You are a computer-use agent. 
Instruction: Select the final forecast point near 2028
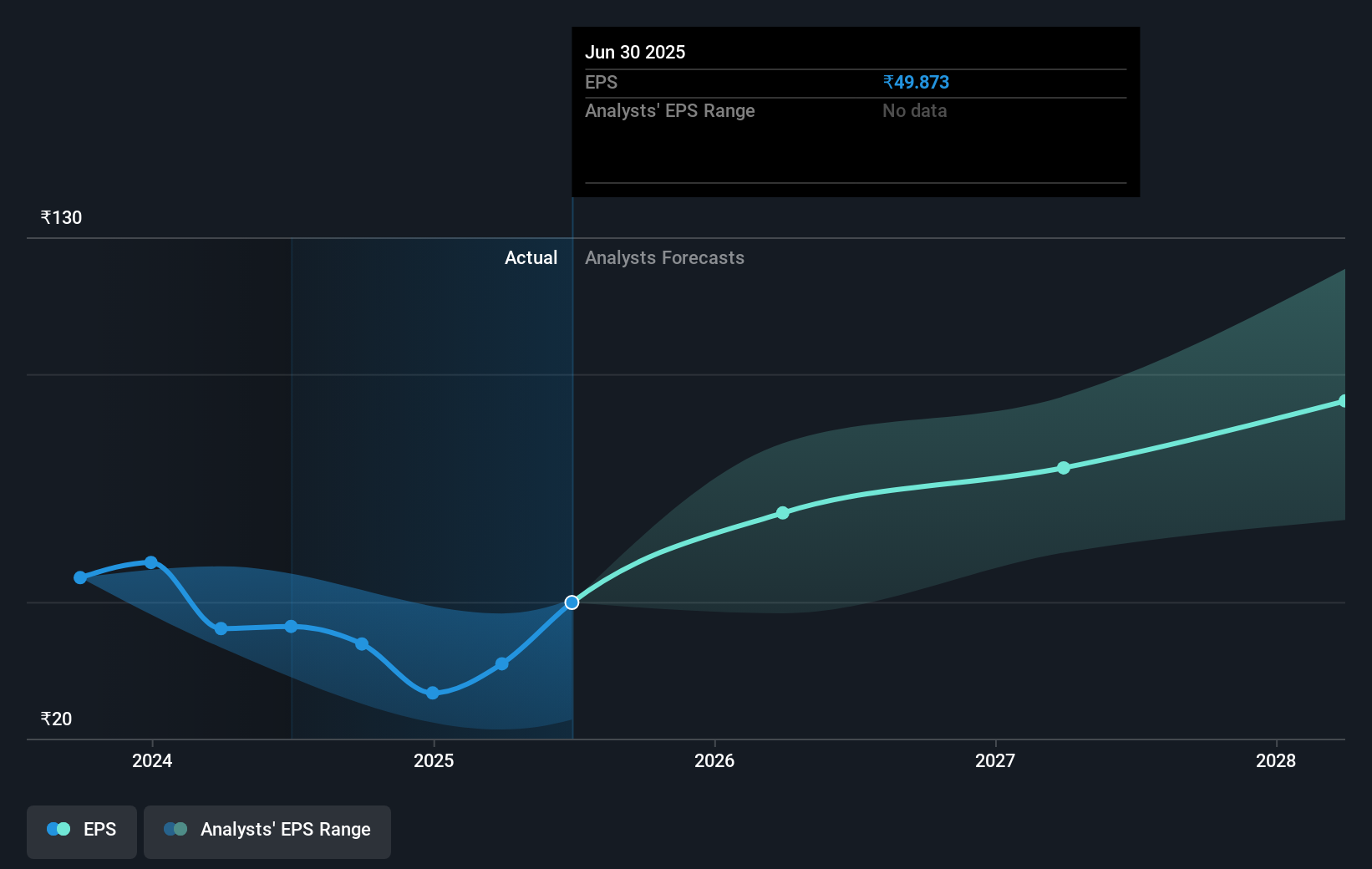pos(1343,401)
